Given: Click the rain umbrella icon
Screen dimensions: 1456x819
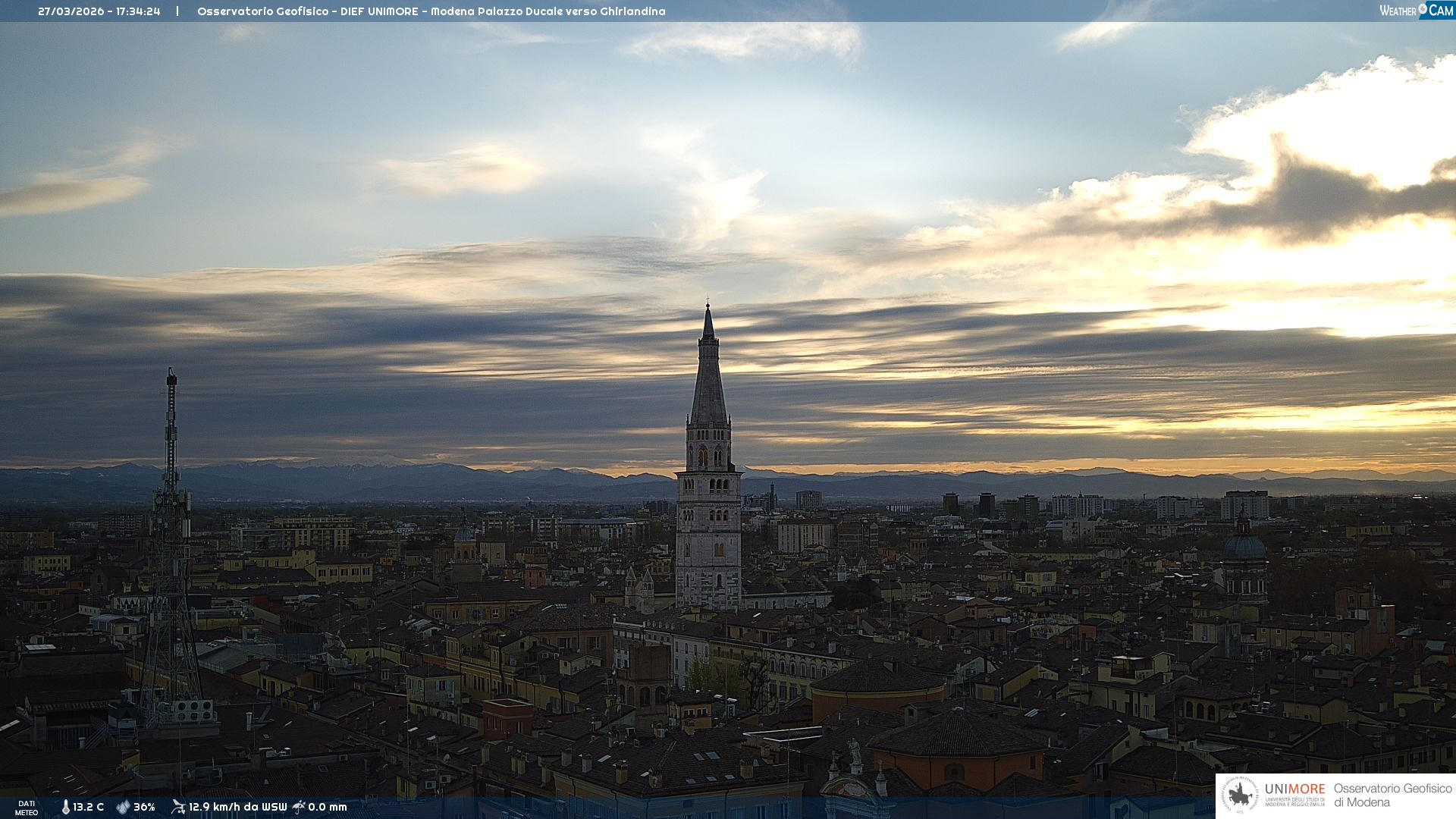Looking at the screenshot, I should (299, 807).
